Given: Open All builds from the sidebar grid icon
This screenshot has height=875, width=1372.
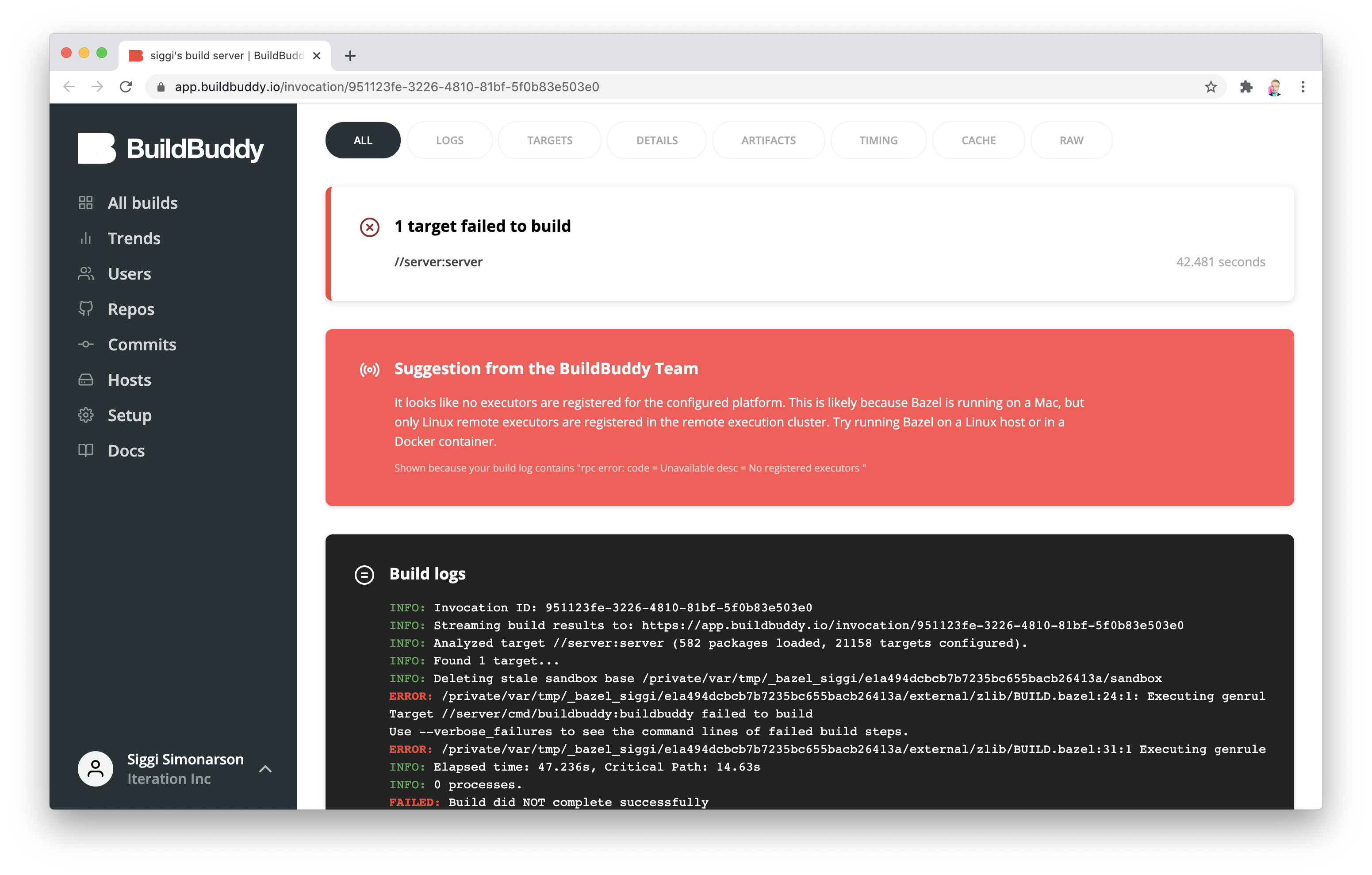Looking at the screenshot, I should click(x=85, y=203).
